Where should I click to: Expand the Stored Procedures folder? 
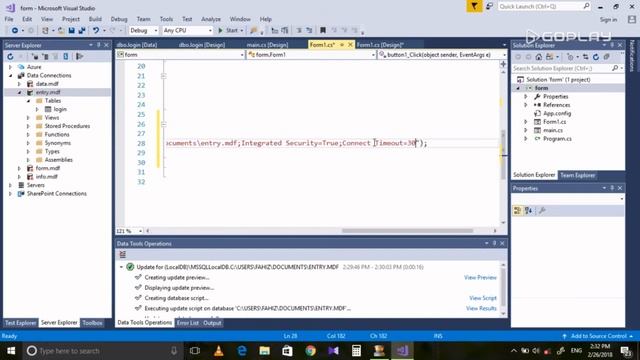(28, 126)
